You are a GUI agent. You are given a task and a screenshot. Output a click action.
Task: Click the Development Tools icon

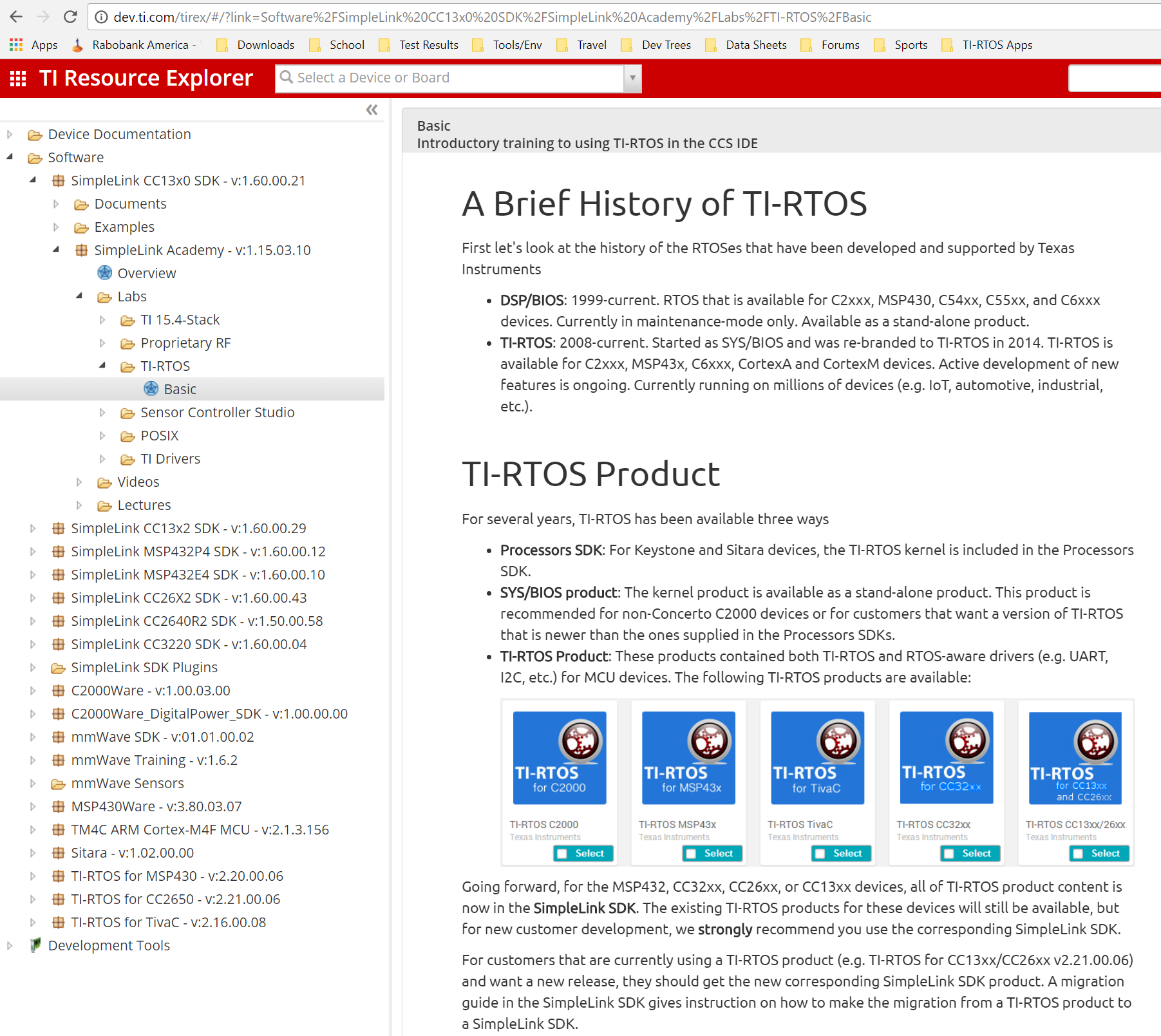point(35,945)
